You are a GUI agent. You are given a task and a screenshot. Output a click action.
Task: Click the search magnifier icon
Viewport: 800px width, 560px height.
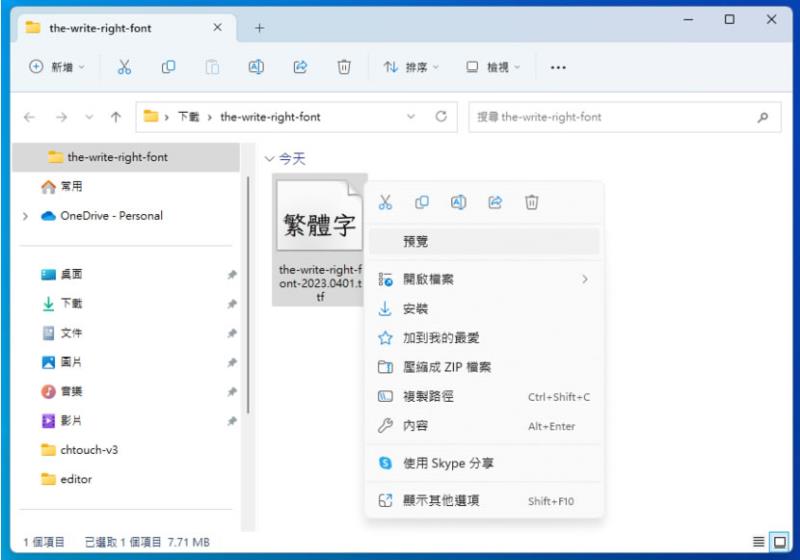(x=763, y=117)
